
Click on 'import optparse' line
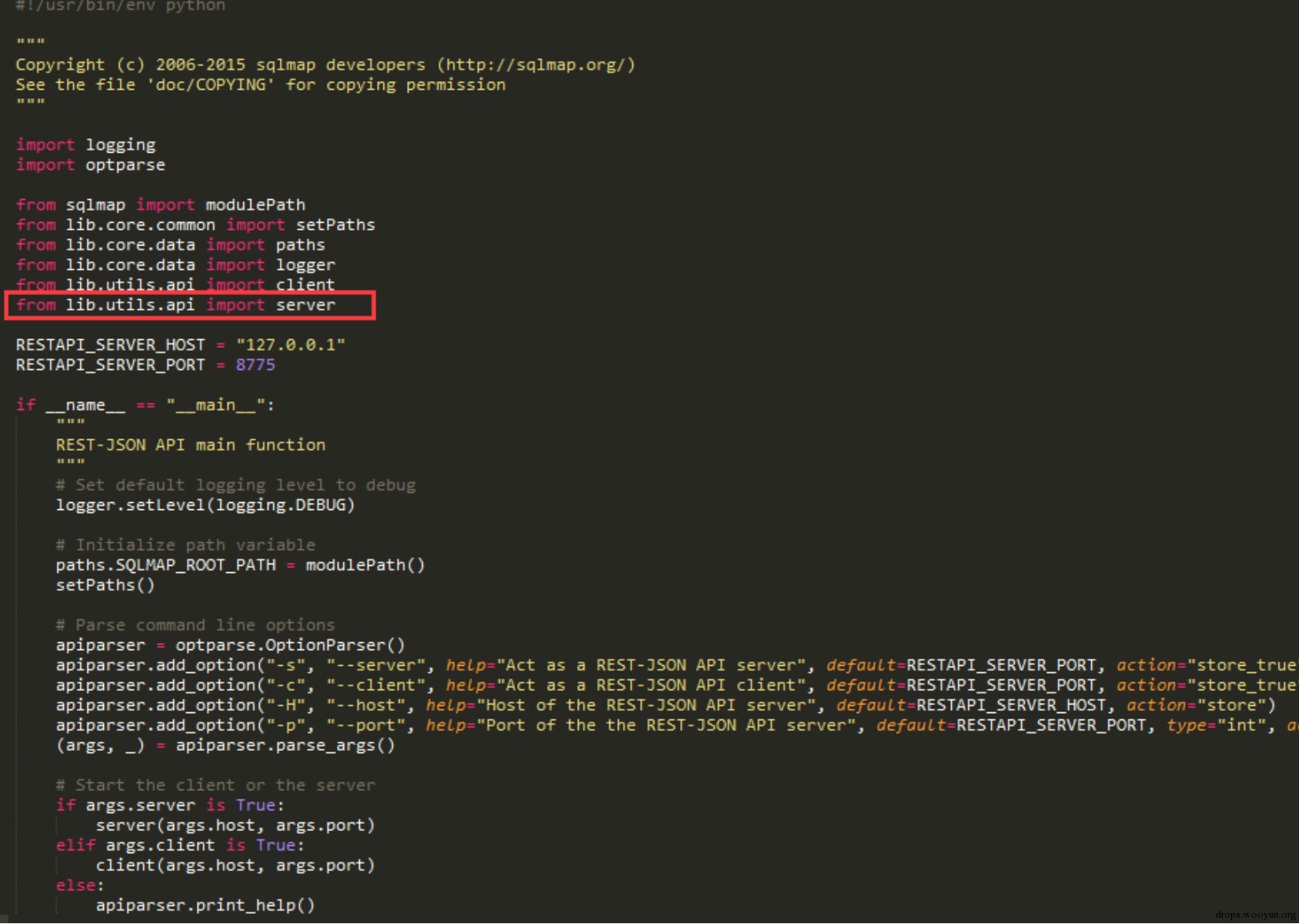tap(91, 165)
